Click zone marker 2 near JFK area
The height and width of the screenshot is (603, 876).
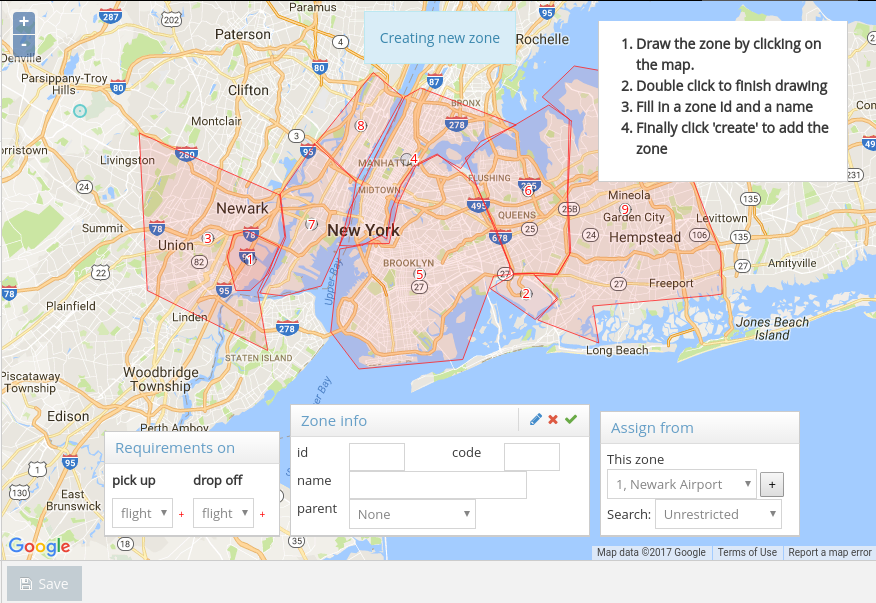(526, 293)
